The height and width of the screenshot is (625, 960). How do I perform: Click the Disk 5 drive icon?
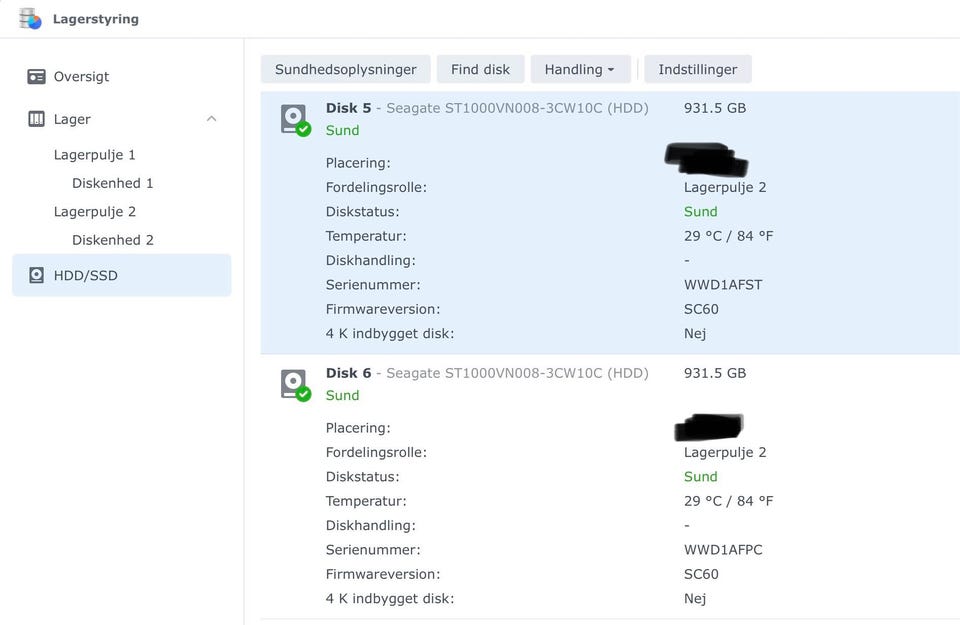tap(296, 120)
